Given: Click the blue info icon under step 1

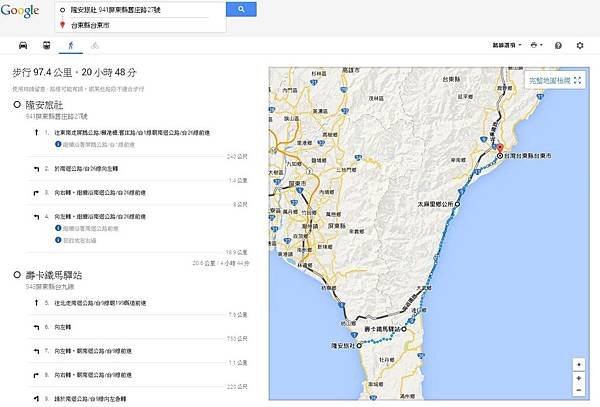Looking at the screenshot, I should pyautogui.click(x=58, y=144).
